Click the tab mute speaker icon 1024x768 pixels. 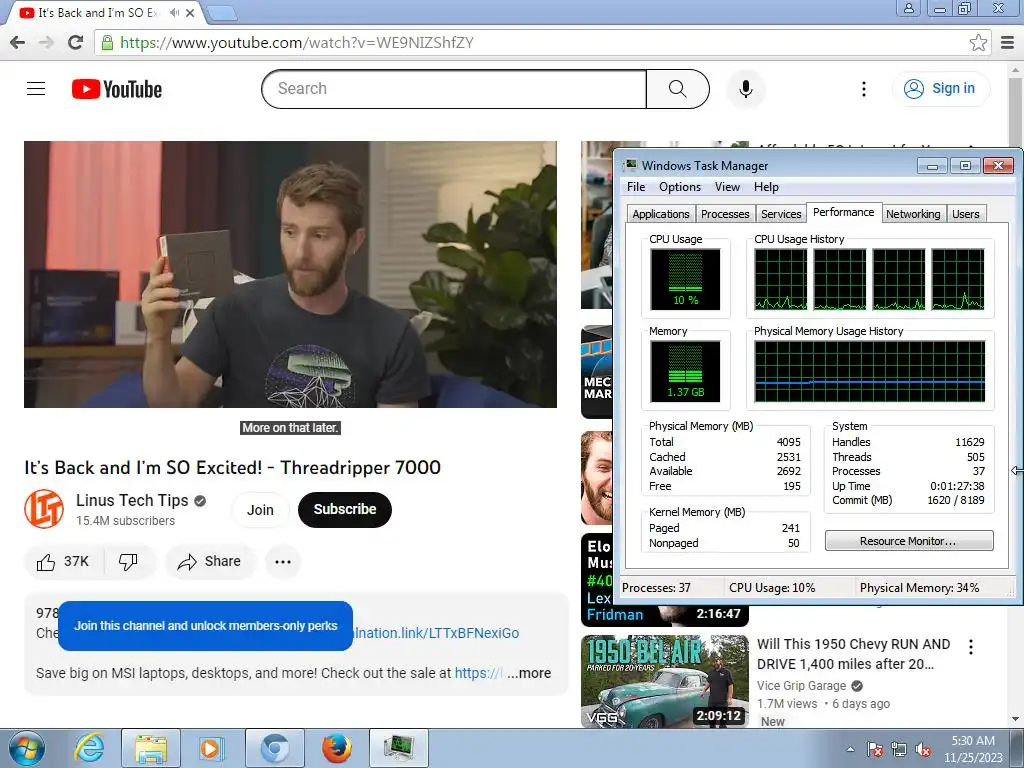174,12
